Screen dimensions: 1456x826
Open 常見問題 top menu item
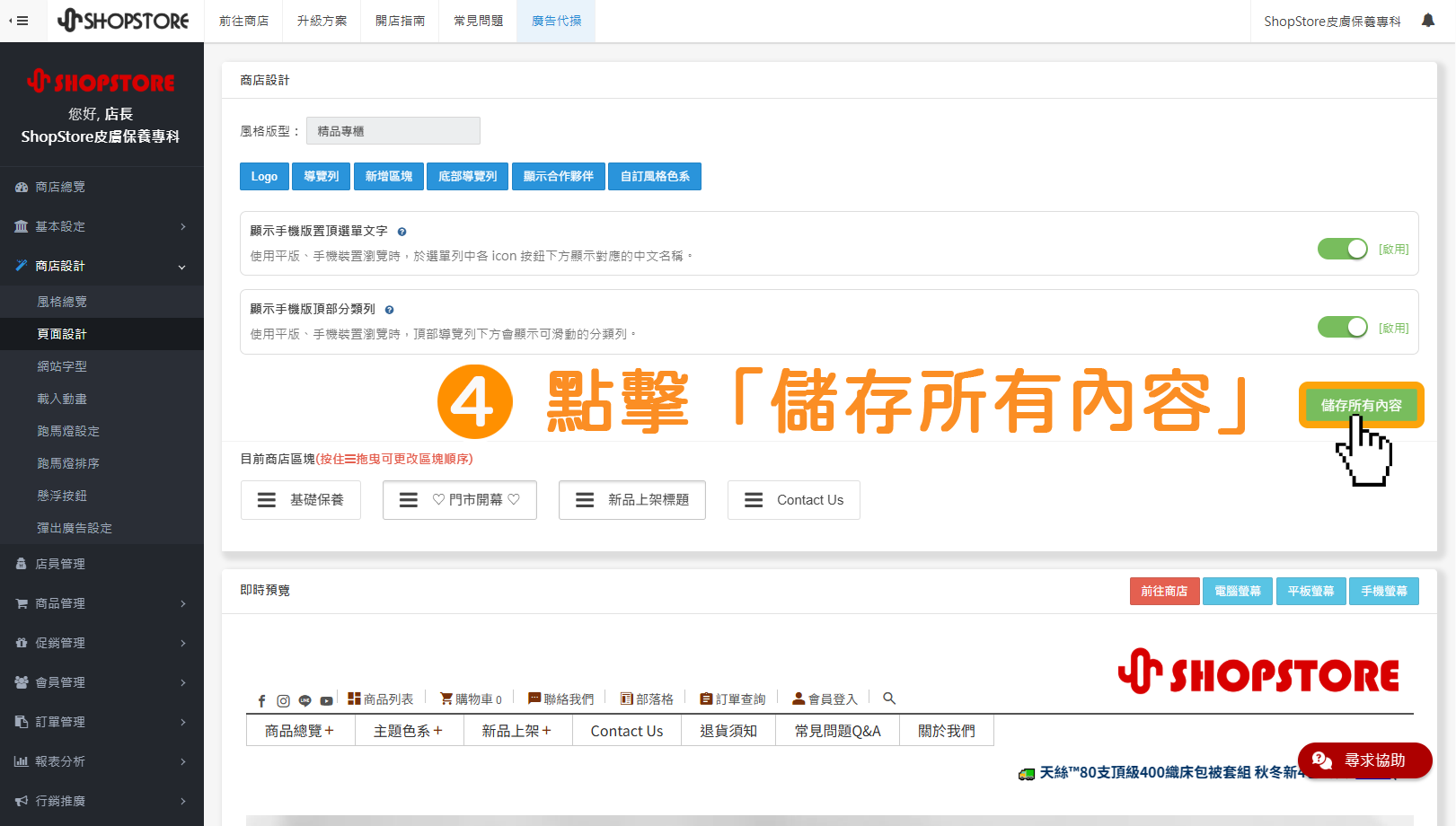pos(479,21)
